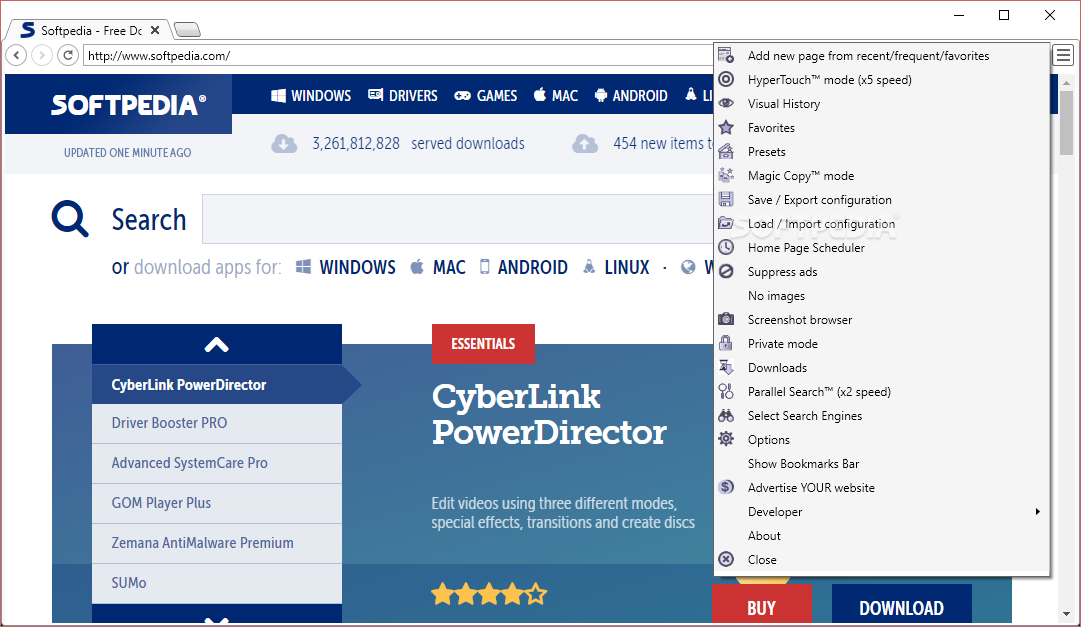The image size is (1081, 627).
Task: Select Load / Import configuration
Action: pos(882,223)
